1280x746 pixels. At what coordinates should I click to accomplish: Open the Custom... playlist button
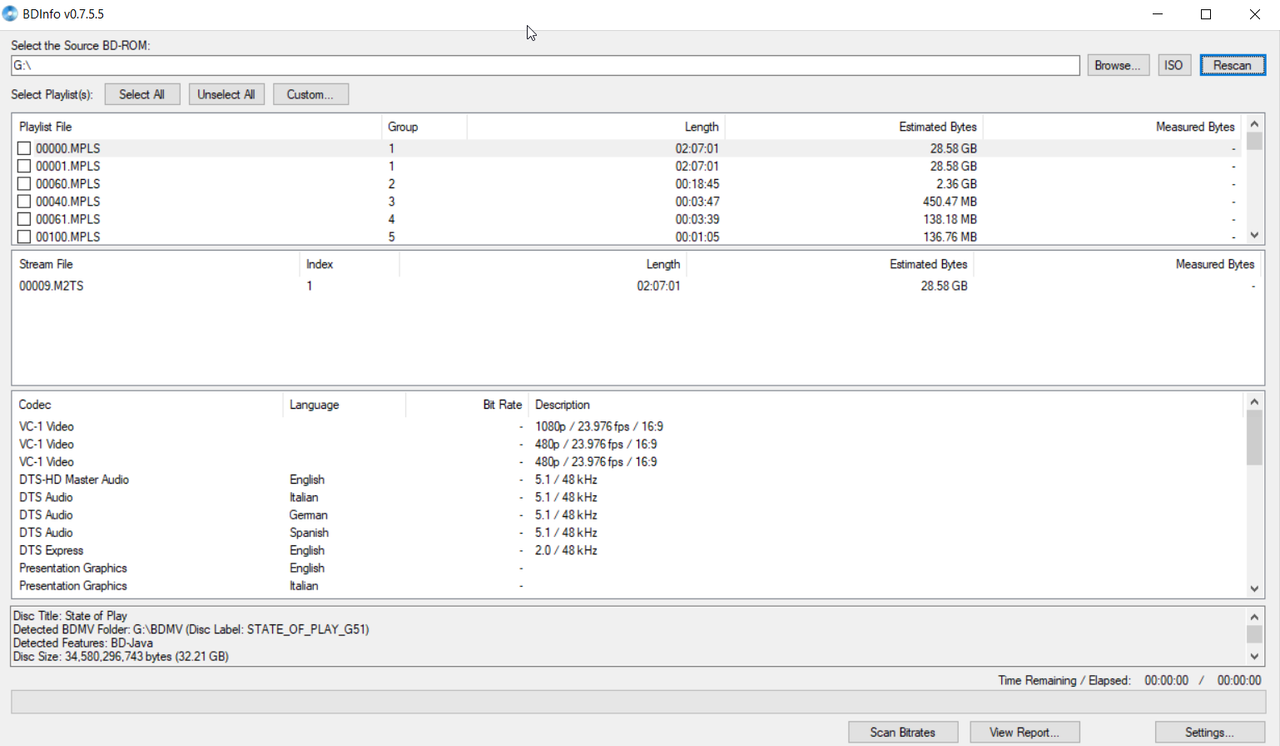click(x=310, y=94)
